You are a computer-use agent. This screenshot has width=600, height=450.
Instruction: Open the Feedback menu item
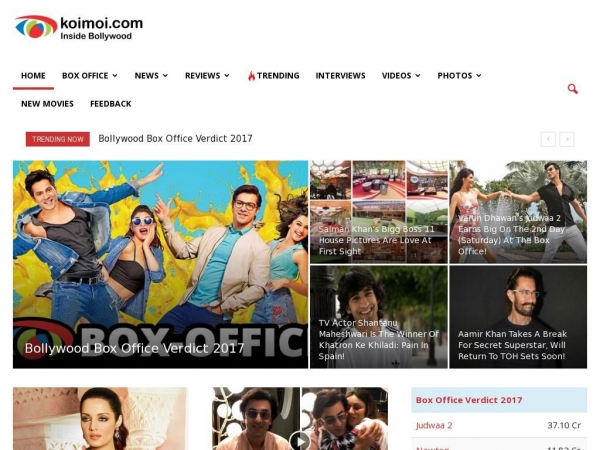(x=111, y=104)
